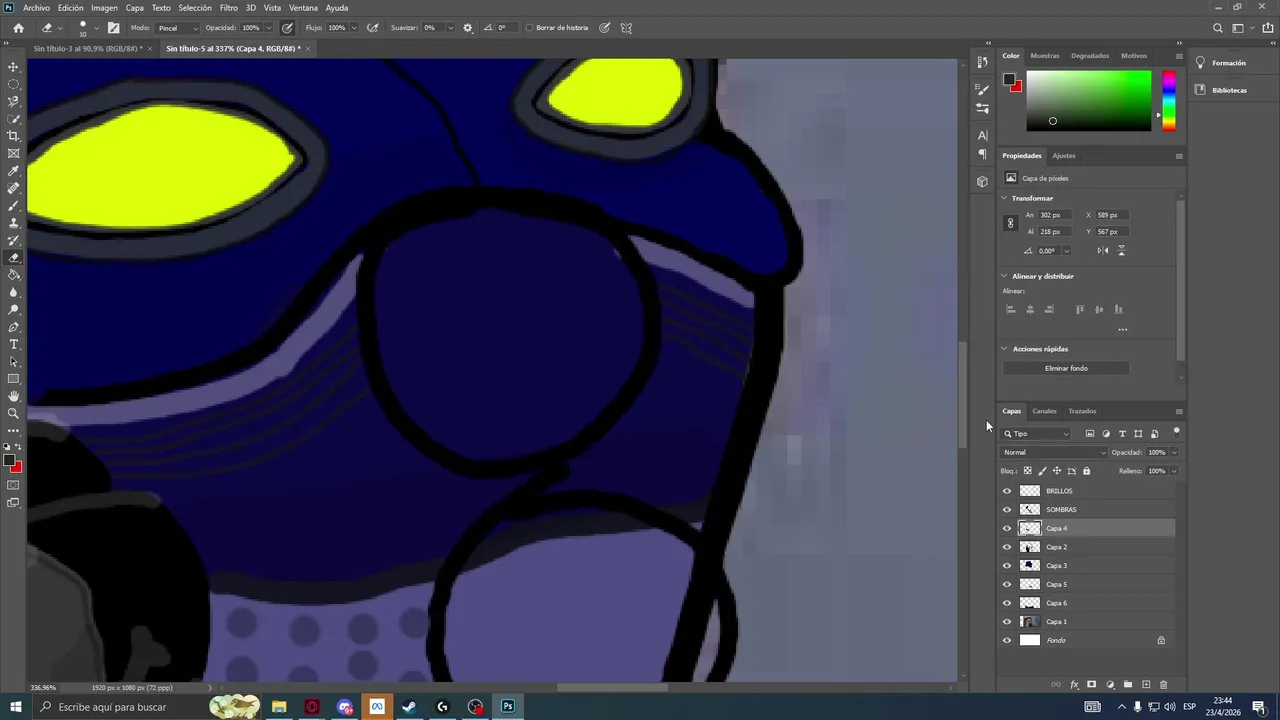The width and height of the screenshot is (1280, 720).
Task: Toggle visibility of Capa 5
Action: coord(1007,584)
